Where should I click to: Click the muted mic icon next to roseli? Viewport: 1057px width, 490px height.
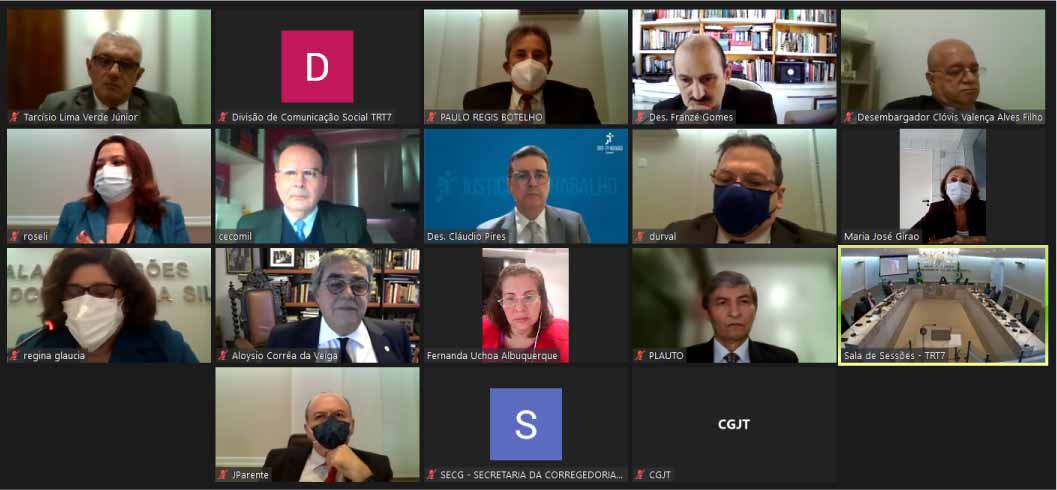15,237
